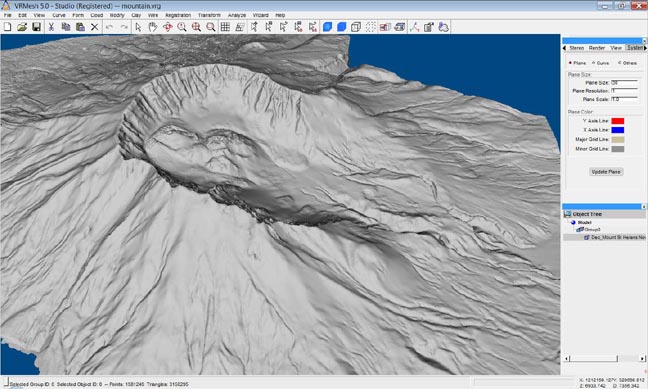Click the Open folder toolbar icon
The height and width of the screenshot is (389, 648).
pyautogui.click(x=22, y=27)
